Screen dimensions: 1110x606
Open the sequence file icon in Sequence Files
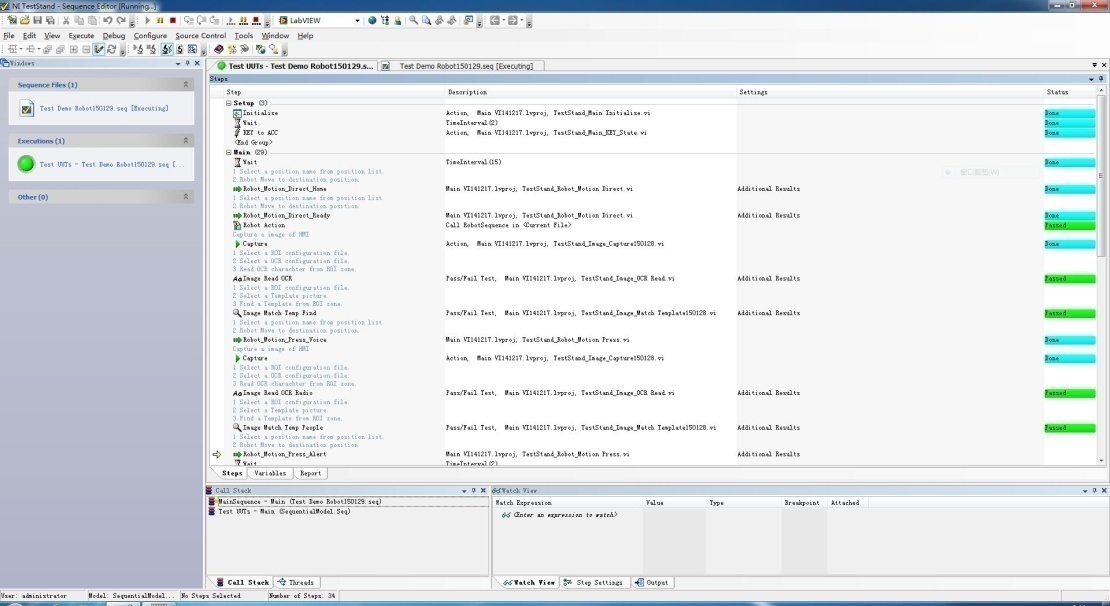pos(26,108)
